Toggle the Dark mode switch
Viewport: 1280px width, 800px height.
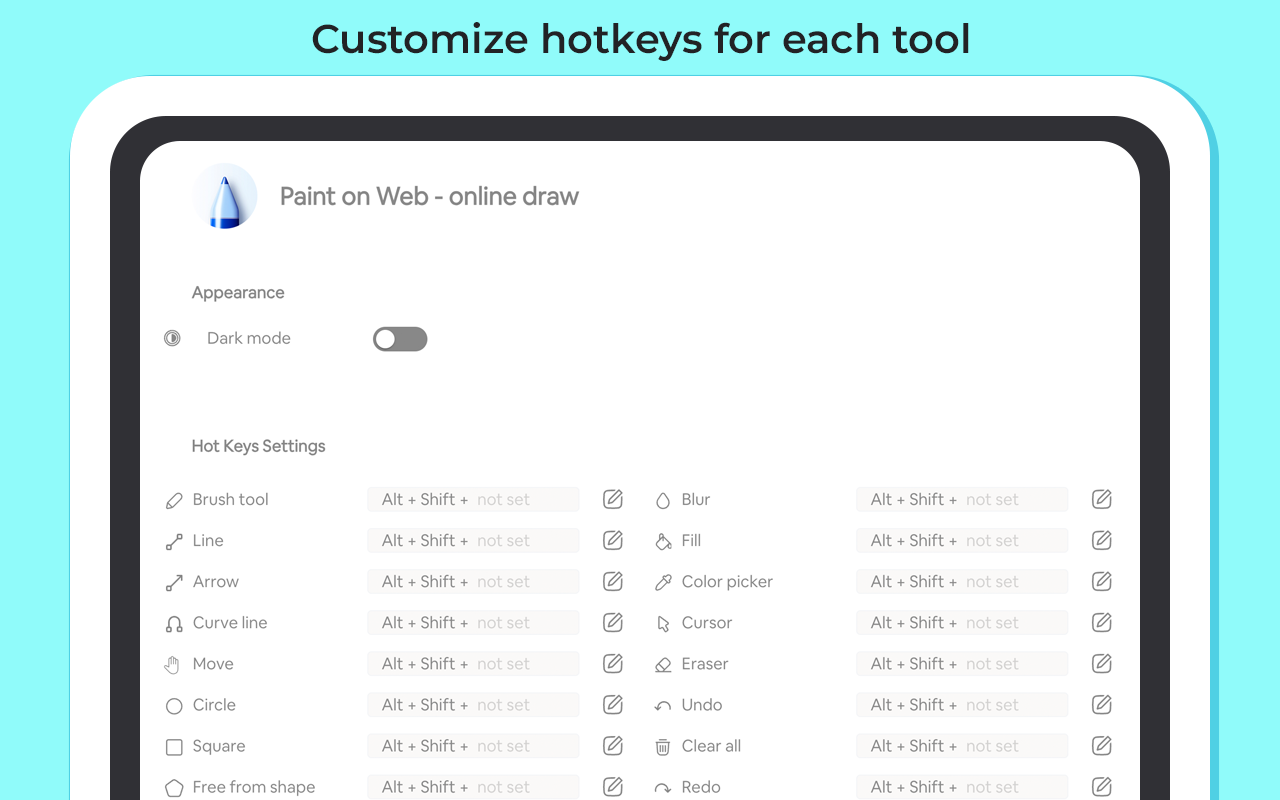tap(400, 339)
